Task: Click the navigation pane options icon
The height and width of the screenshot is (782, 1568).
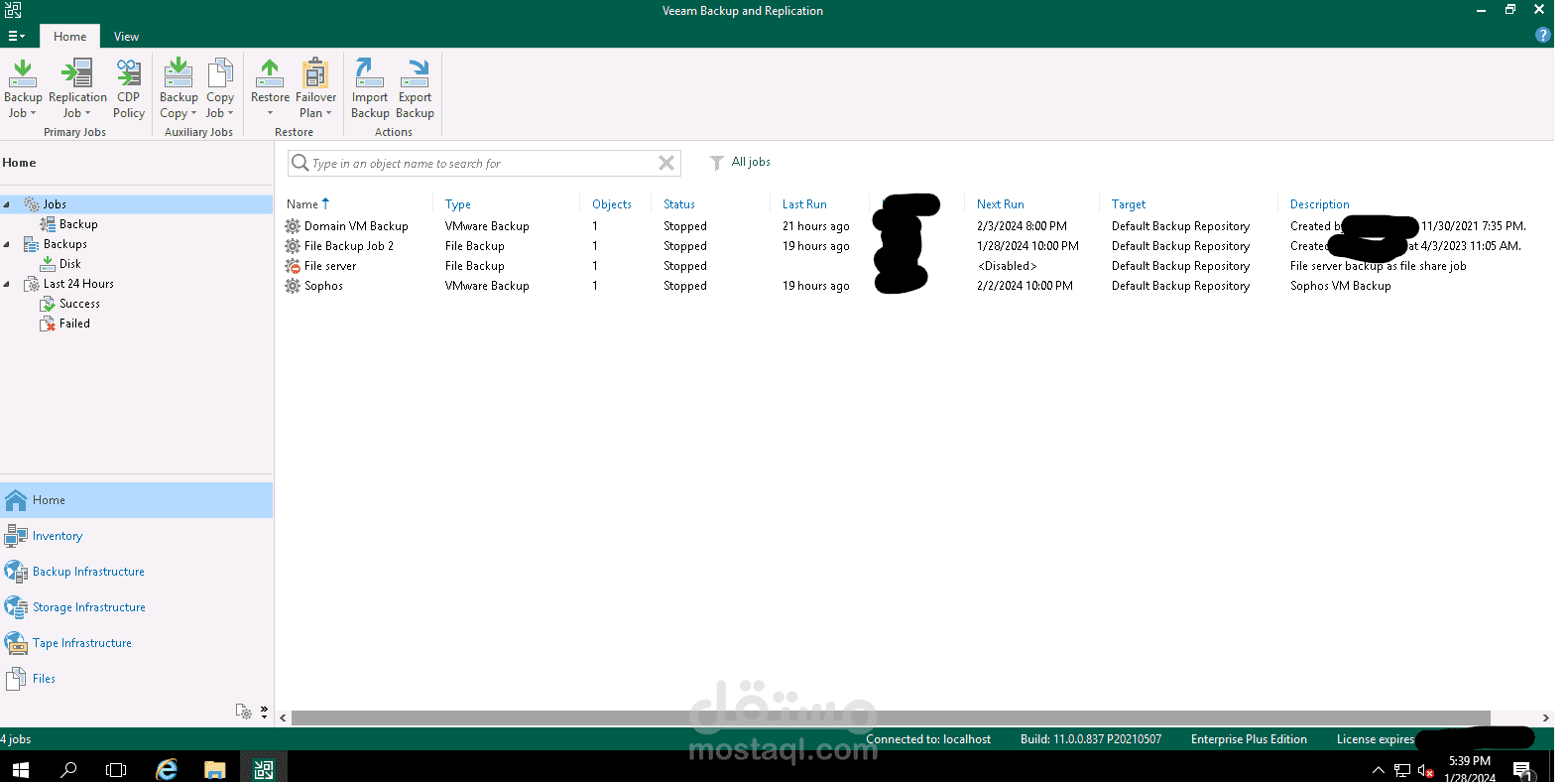Action: [244, 712]
